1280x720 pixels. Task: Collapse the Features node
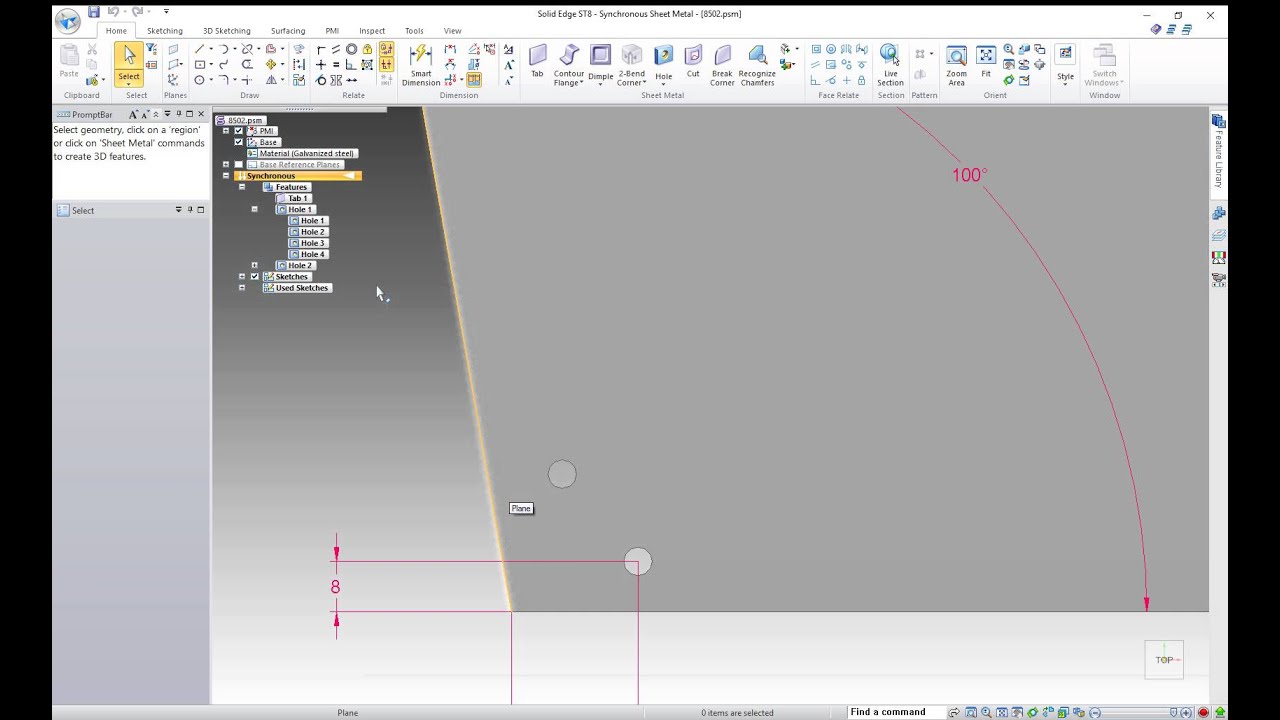click(x=242, y=187)
